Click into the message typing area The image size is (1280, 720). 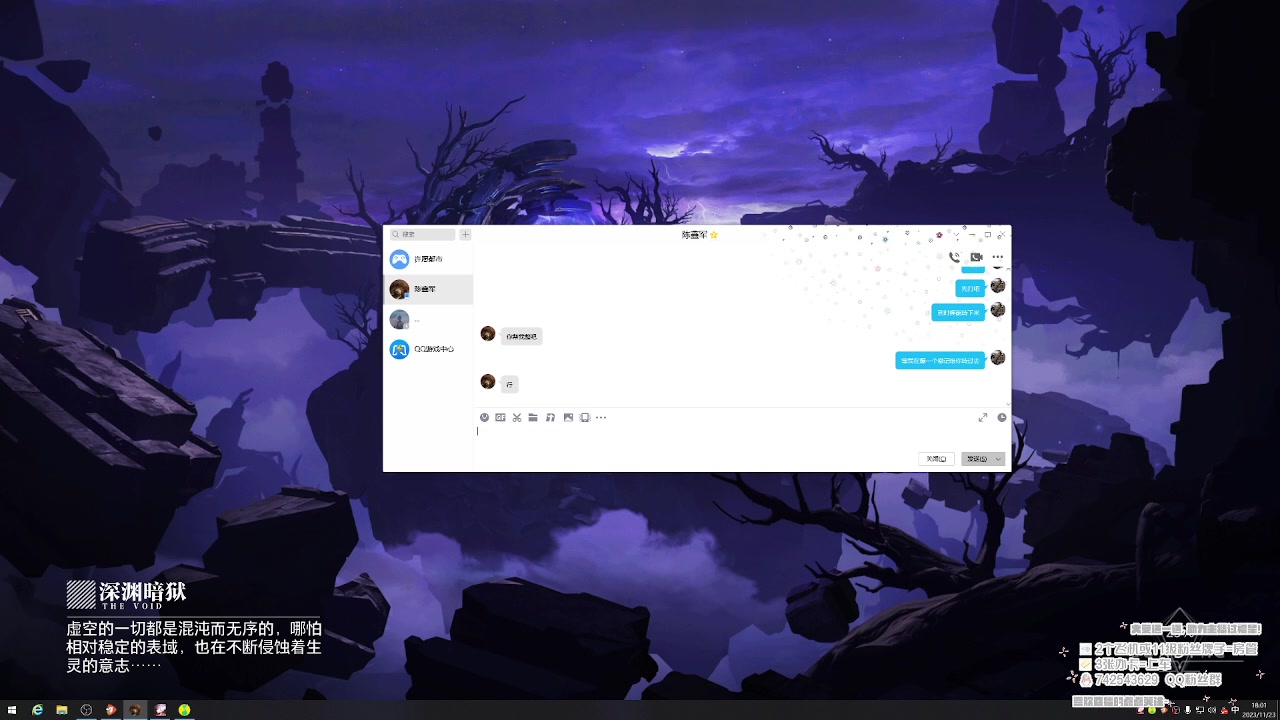coord(741,436)
